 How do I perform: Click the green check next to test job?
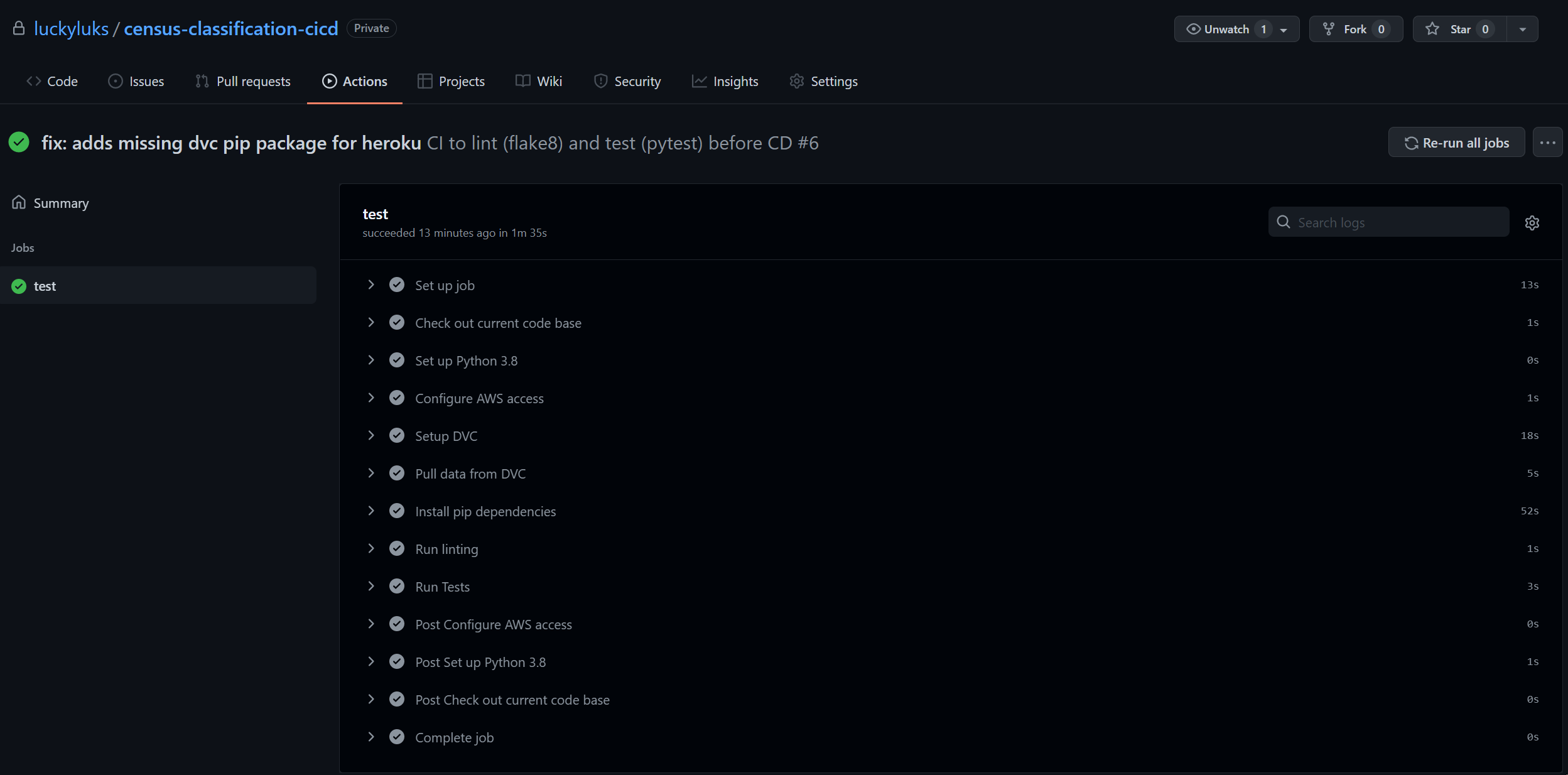click(x=19, y=286)
